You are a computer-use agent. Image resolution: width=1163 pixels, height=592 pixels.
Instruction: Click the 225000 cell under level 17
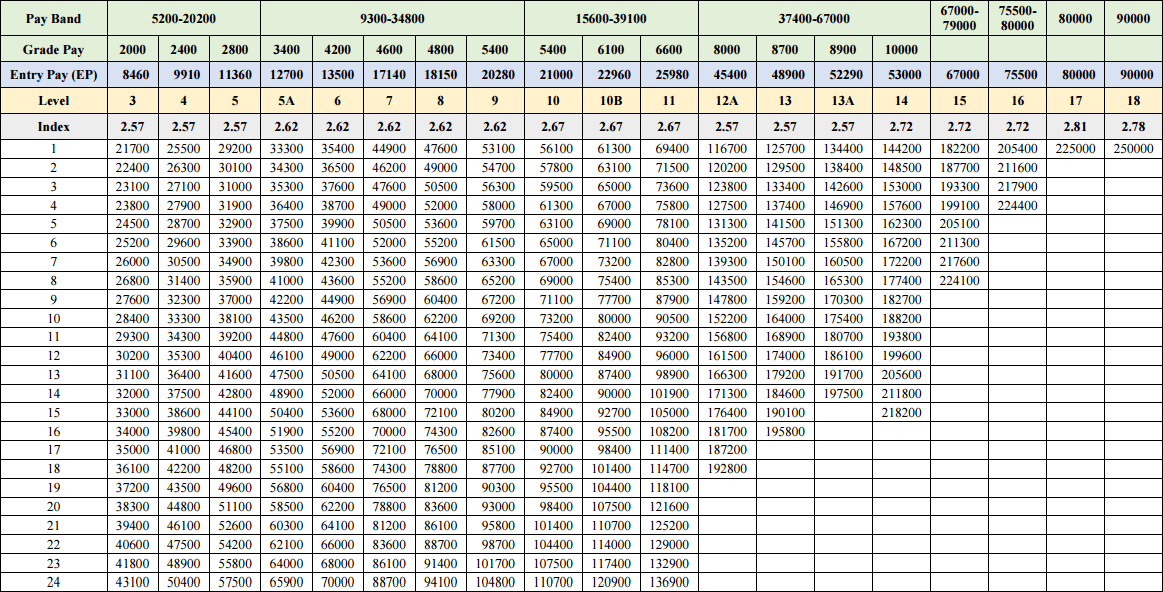coord(1075,148)
